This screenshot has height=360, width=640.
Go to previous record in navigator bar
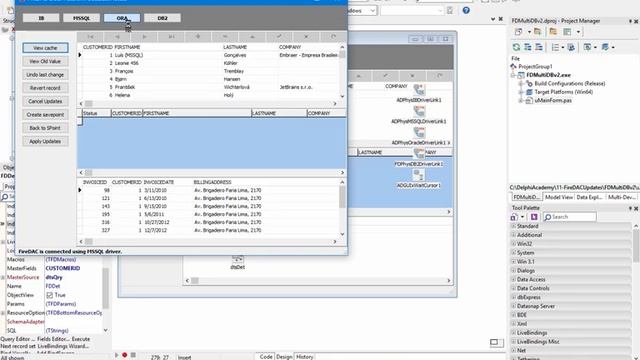click(117, 37)
